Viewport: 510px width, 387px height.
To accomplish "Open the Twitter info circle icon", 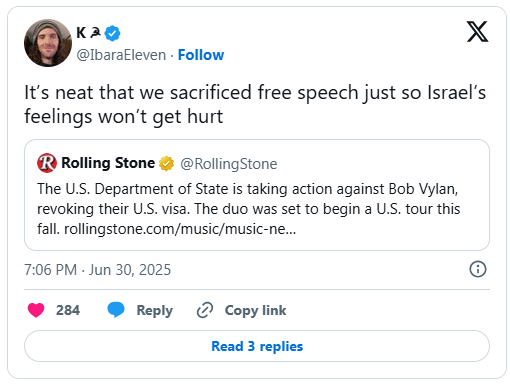I will pos(478,269).
